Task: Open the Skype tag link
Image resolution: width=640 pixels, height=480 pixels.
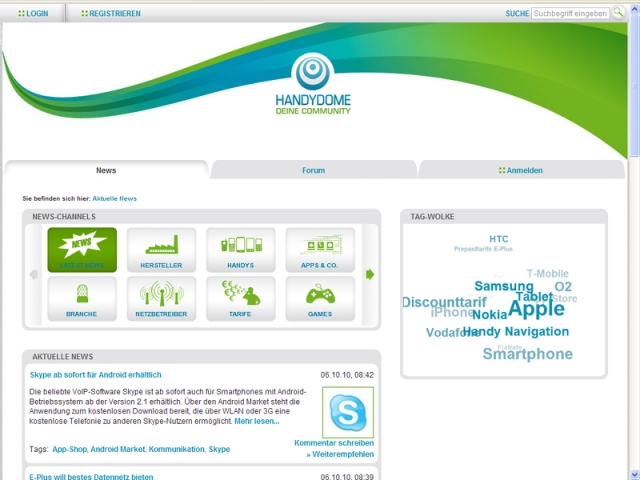Action: [219, 449]
